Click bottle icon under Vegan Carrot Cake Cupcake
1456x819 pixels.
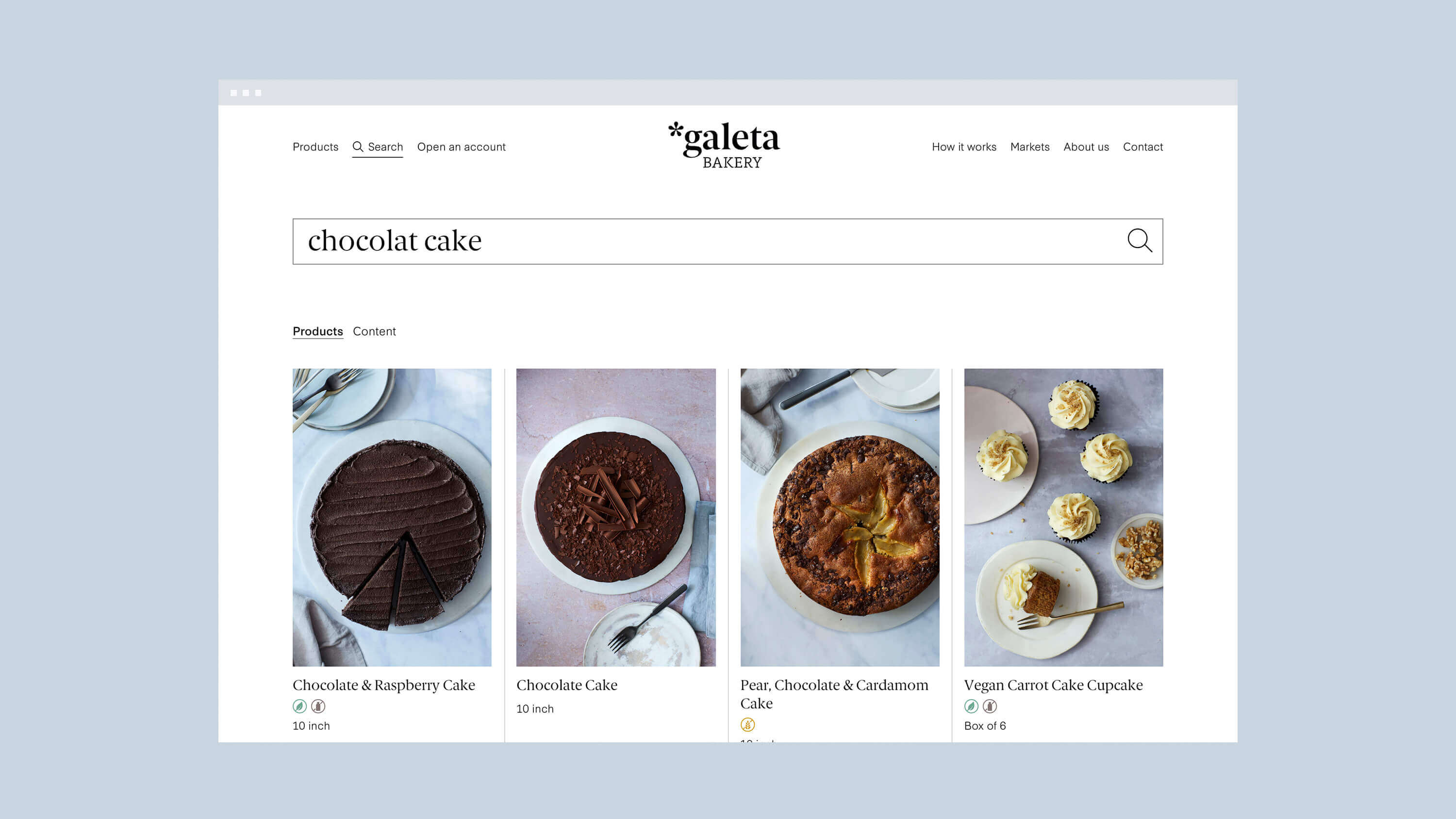990,706
